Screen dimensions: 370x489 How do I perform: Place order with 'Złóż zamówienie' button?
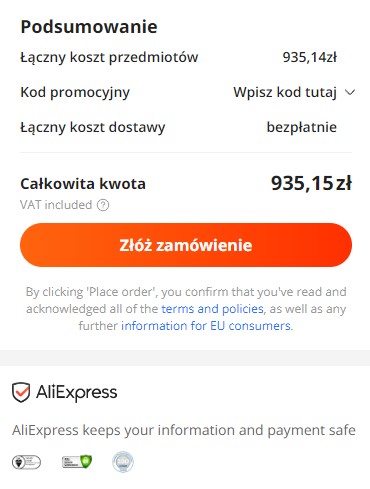(186, 245)
